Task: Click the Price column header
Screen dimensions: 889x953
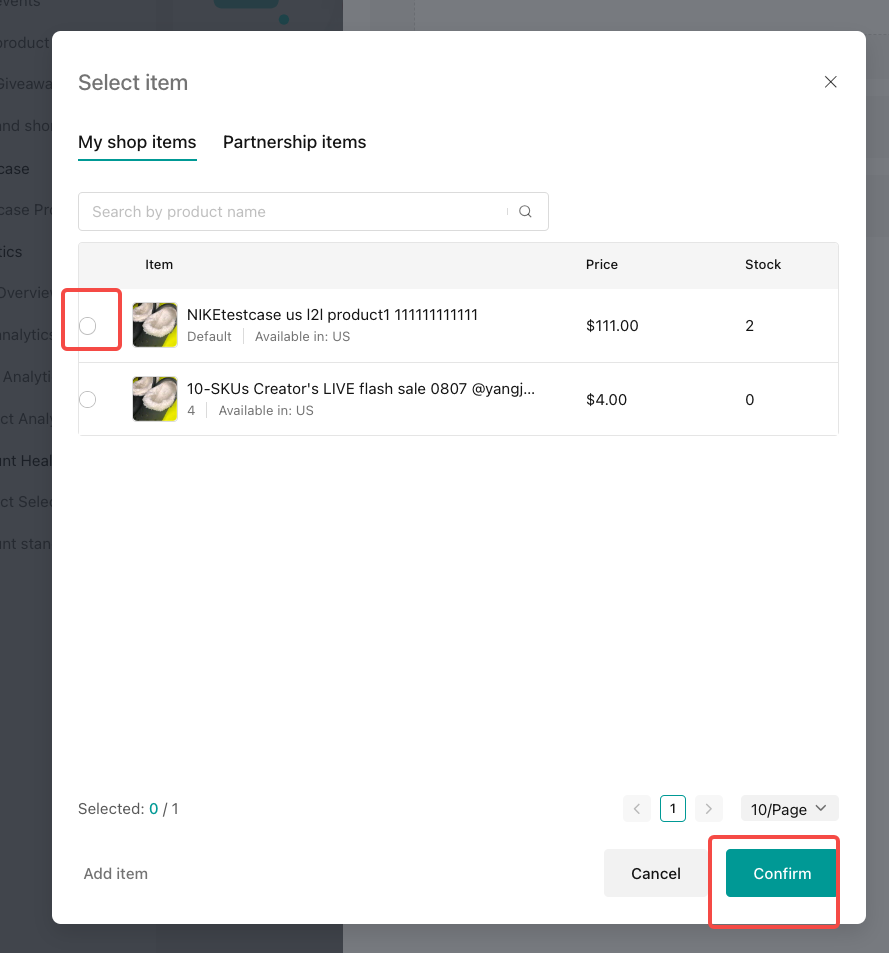Action: [x=602, y=265]
